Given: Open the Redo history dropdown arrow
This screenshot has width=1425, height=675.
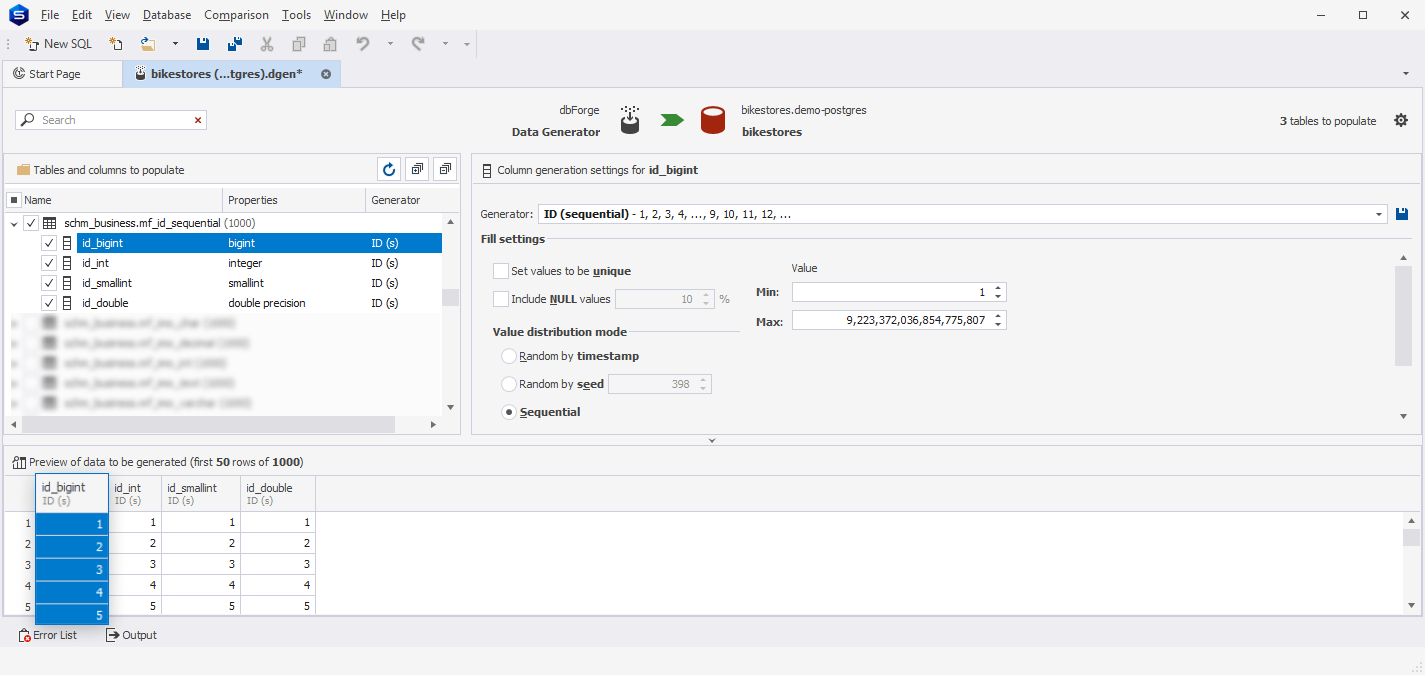Looking at the screenshot, I should pos(445,44).
